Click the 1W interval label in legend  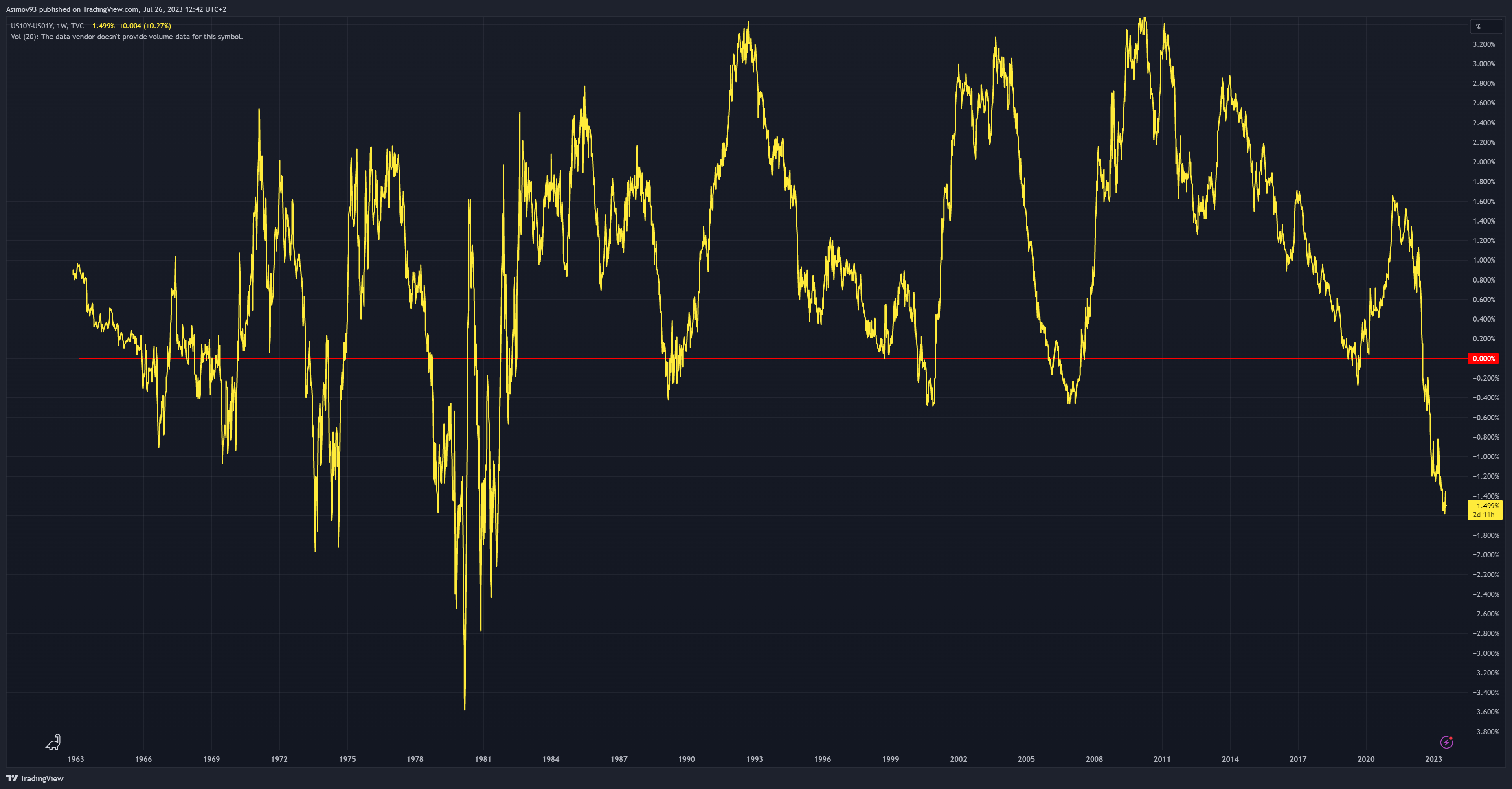(x=61, y=26)
